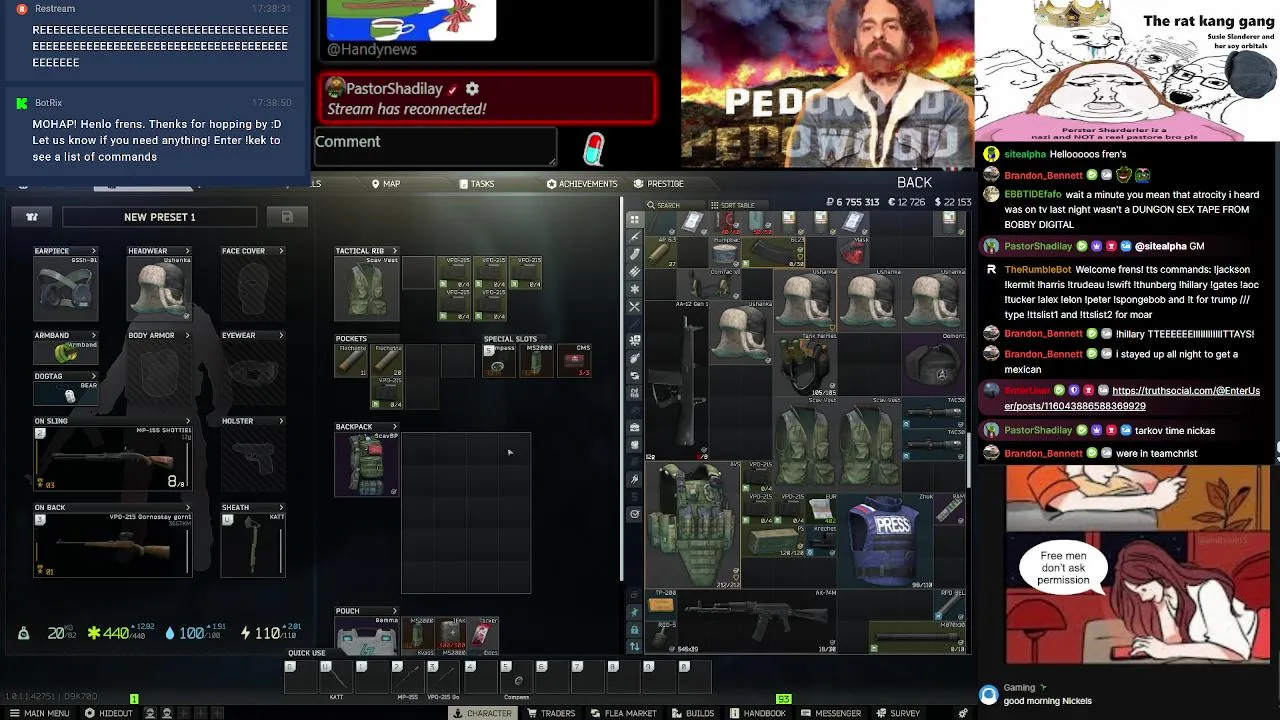
Task: Expand the HEADWEAR slot arrow
Action: click(187, 251)
